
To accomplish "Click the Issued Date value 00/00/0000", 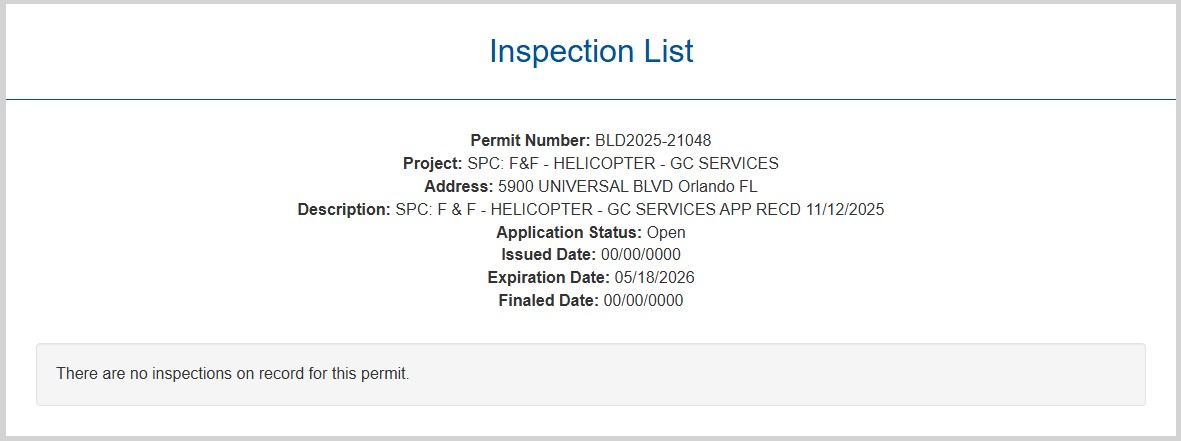I will pos(641,255).
